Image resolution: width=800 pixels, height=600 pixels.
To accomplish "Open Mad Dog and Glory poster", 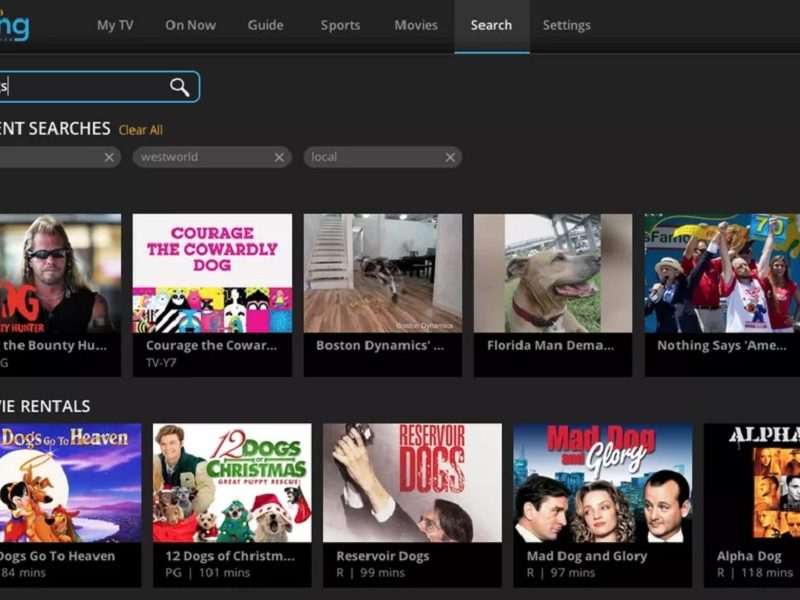I will tap(603, 483).
